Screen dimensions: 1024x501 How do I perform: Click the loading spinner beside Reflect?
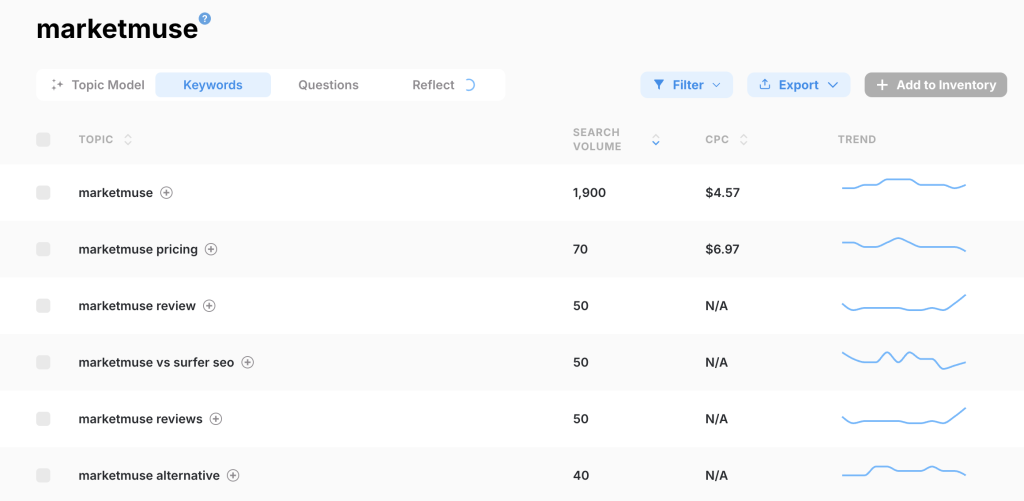click(470, 85)
